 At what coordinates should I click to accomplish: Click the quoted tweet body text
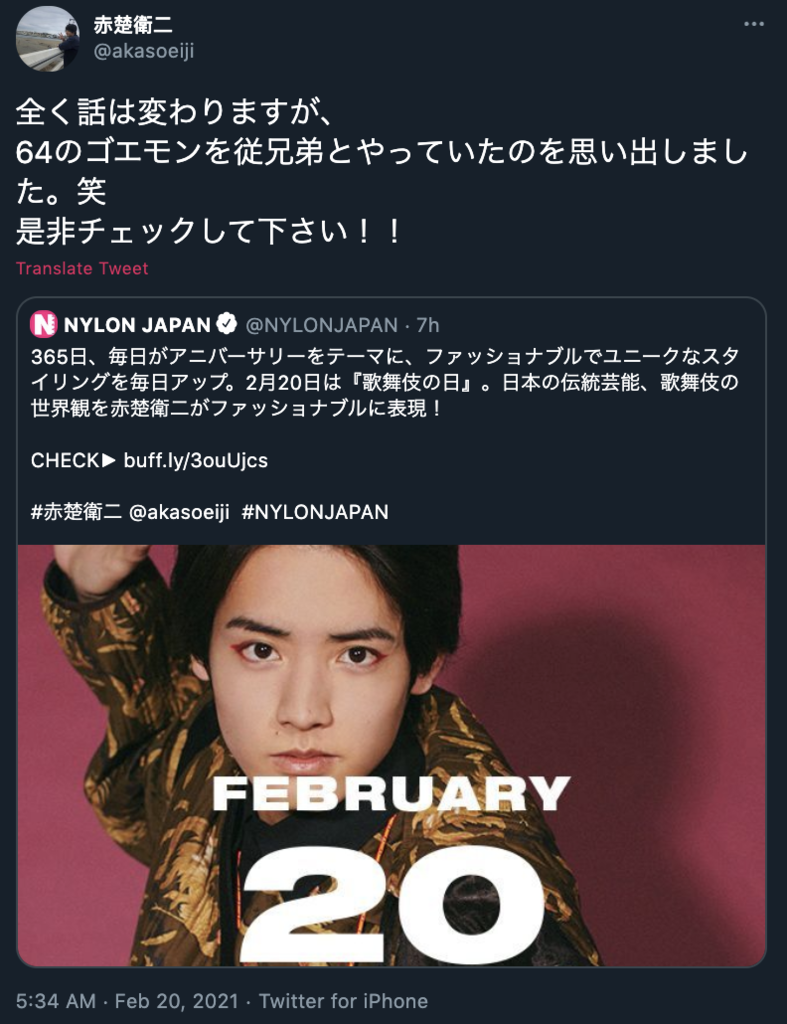[385, 382]
